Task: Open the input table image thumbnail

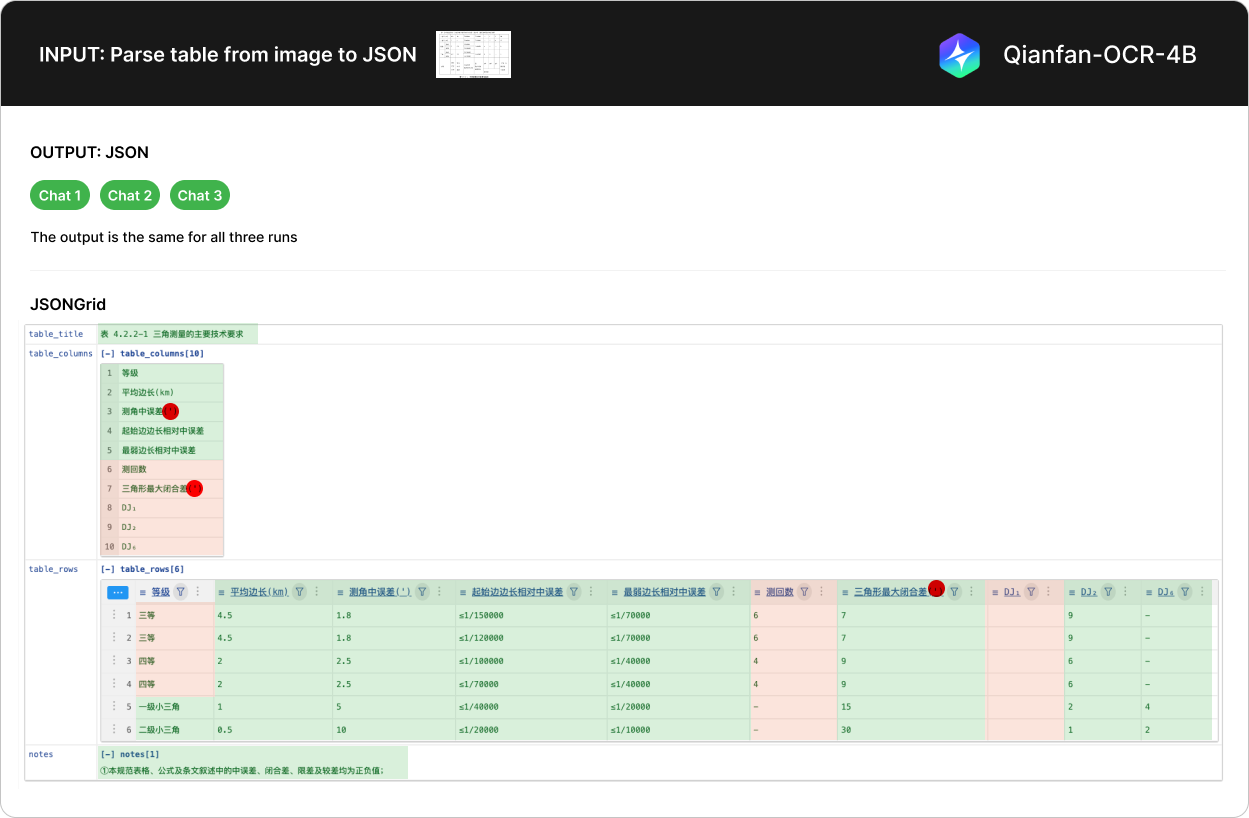Action: click(x=473, y=55)
